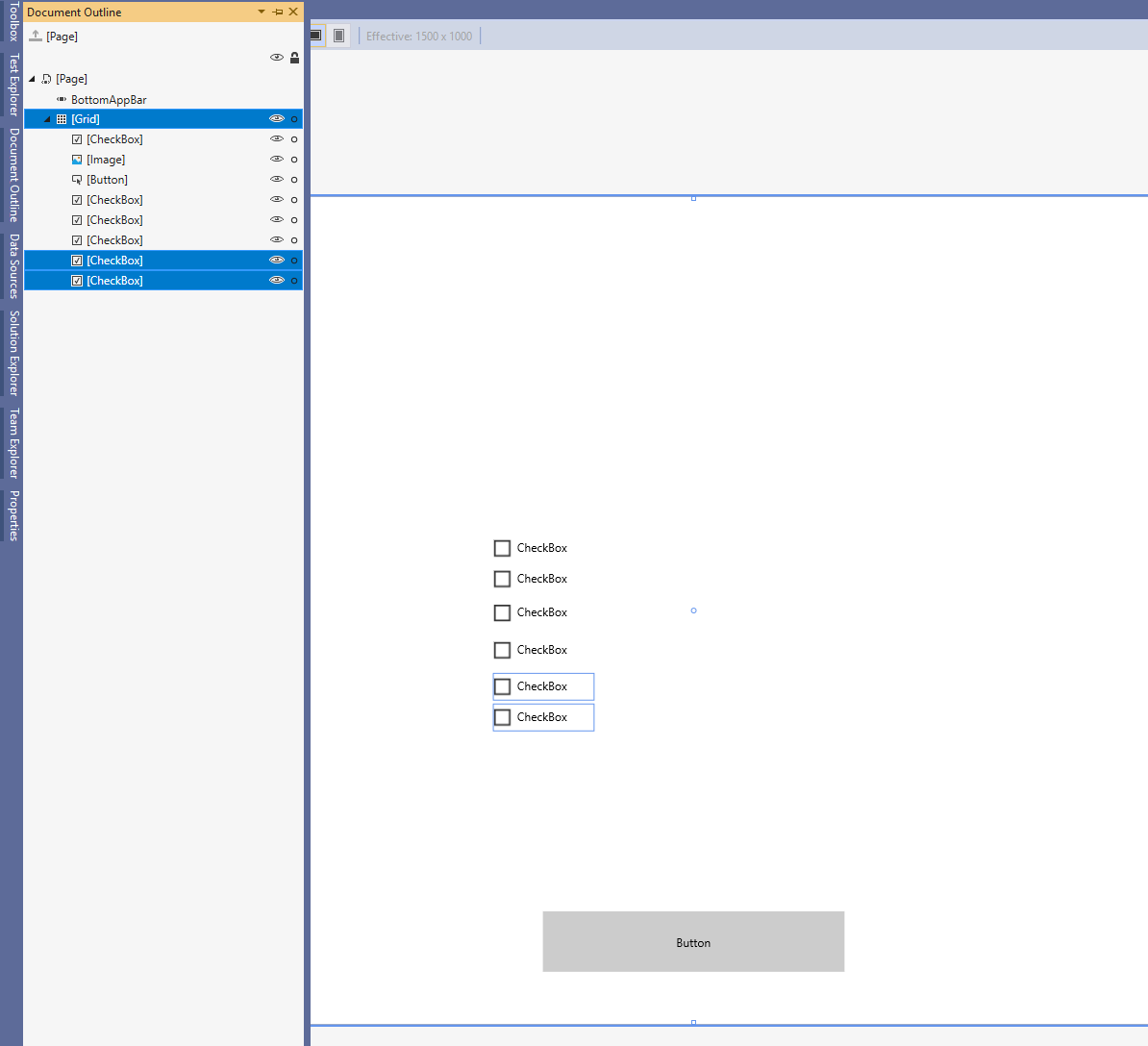Collapse the [Page] tree node

32,79
